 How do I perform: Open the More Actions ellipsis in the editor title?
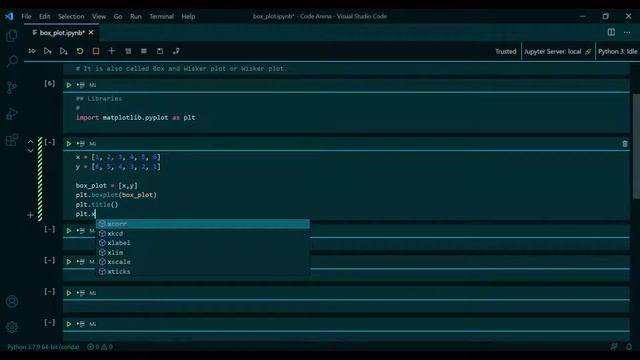627,32
